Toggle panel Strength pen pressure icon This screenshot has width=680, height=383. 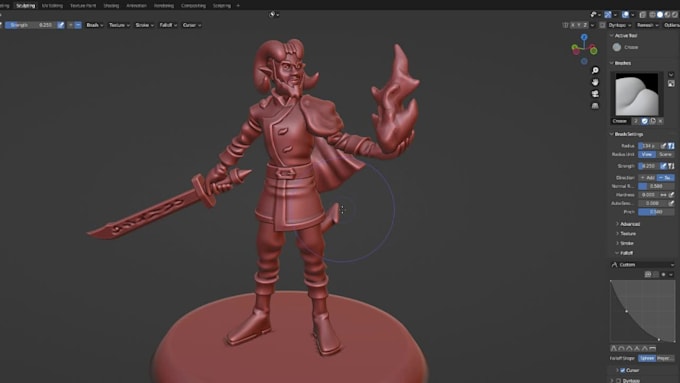pyautogui.click(x=663, y=166)
